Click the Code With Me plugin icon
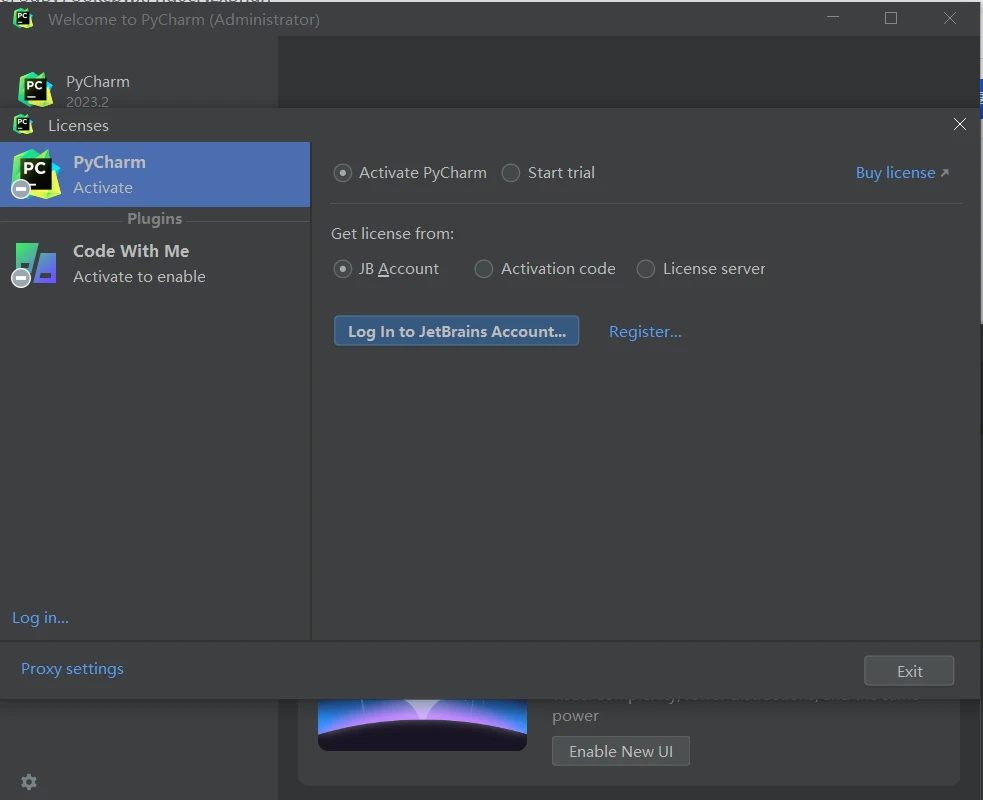This screenshot has width=983, height=800. [35, 264]
